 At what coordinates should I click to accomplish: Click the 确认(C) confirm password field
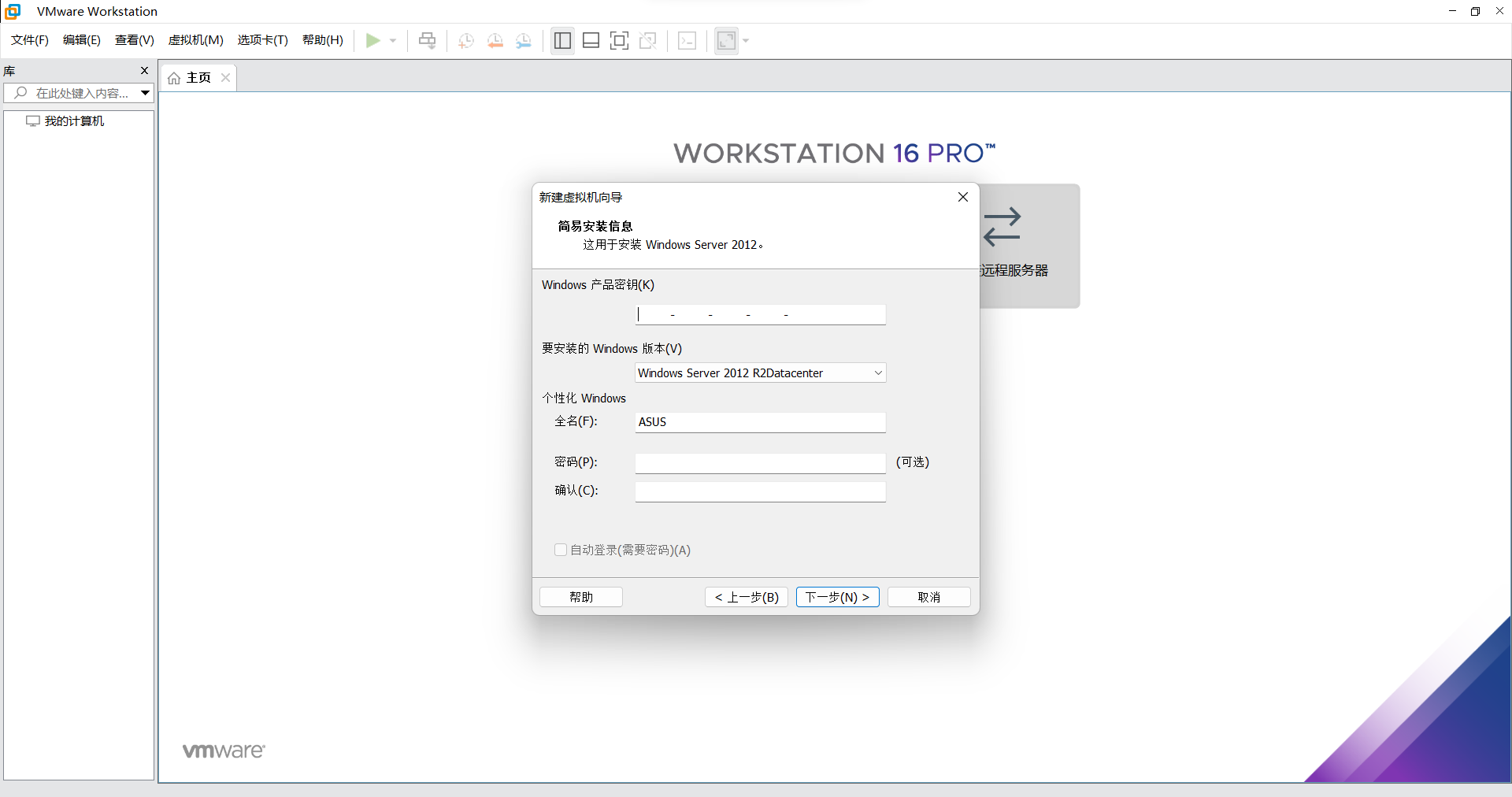[760, 491]
